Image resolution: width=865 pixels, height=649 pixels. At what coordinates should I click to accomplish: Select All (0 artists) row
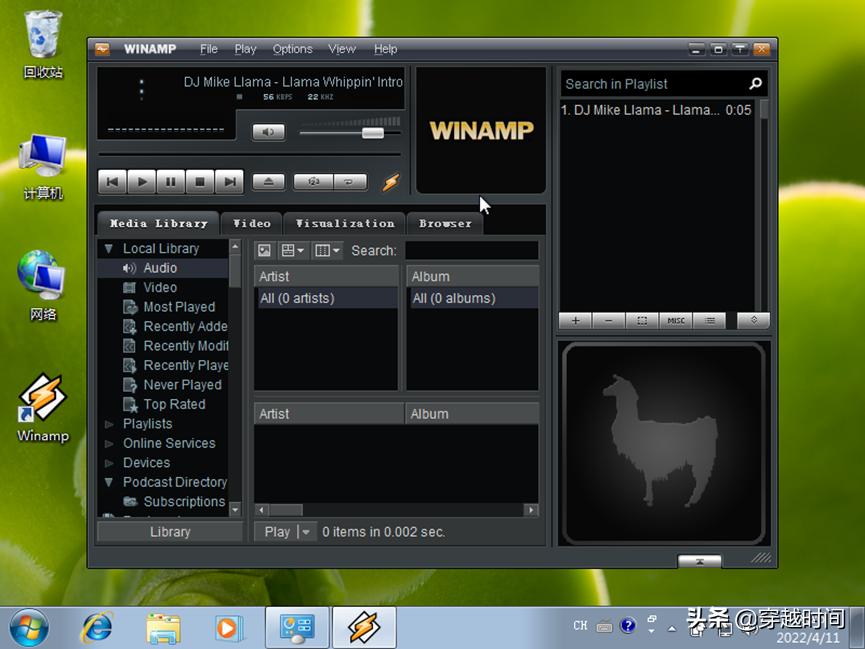point(326,299)
